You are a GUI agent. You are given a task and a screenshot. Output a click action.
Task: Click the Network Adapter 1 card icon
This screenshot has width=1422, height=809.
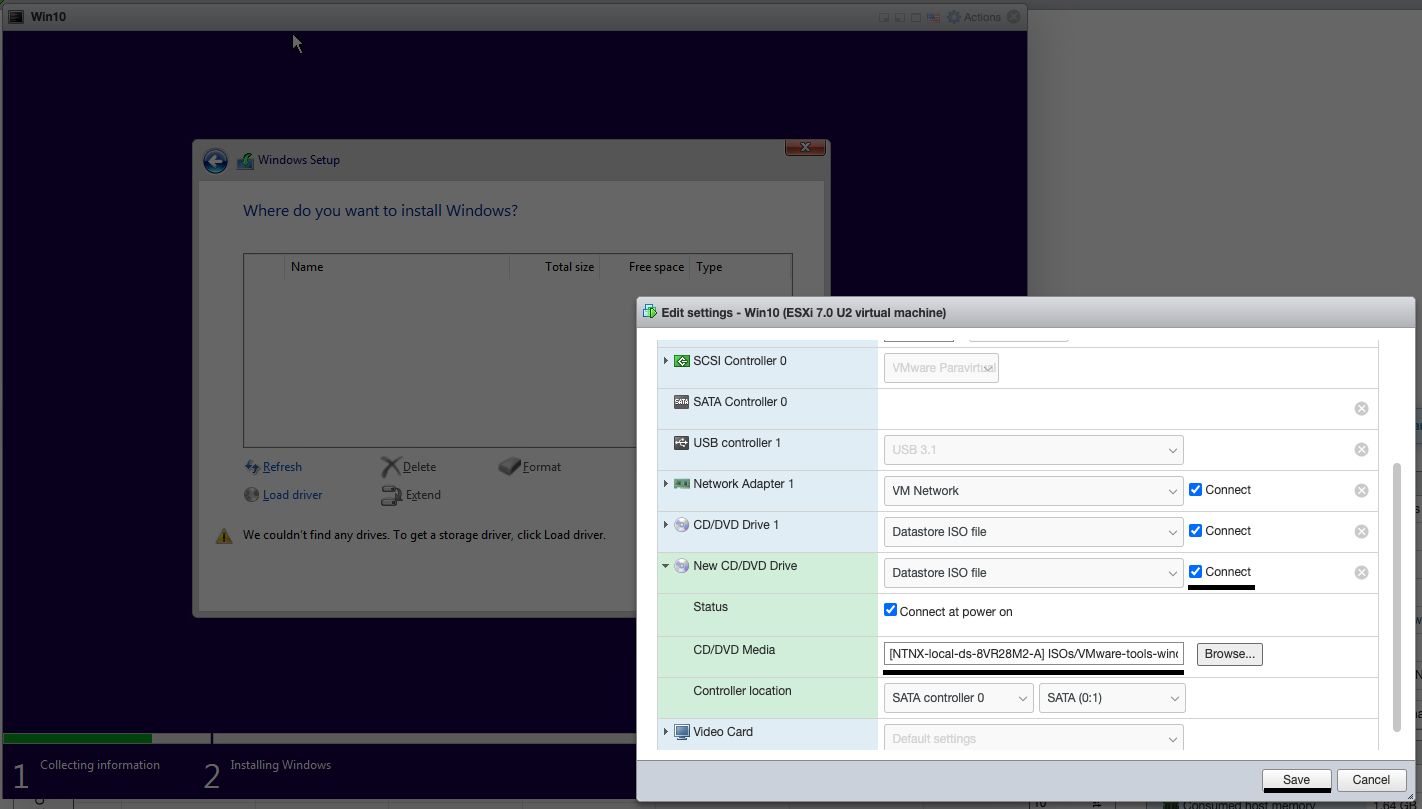(682, 484)
